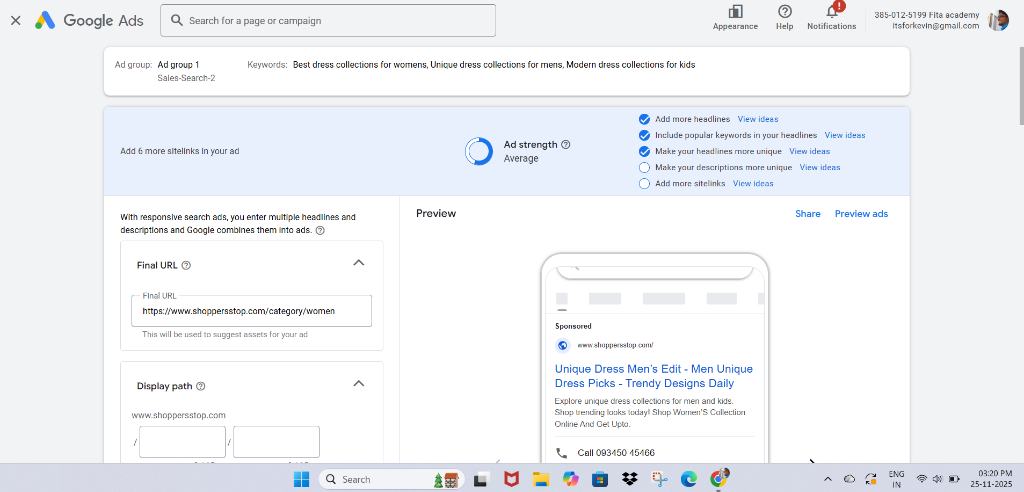
Task: Open the Help menu icon
Action: click(x=785, y=12)
